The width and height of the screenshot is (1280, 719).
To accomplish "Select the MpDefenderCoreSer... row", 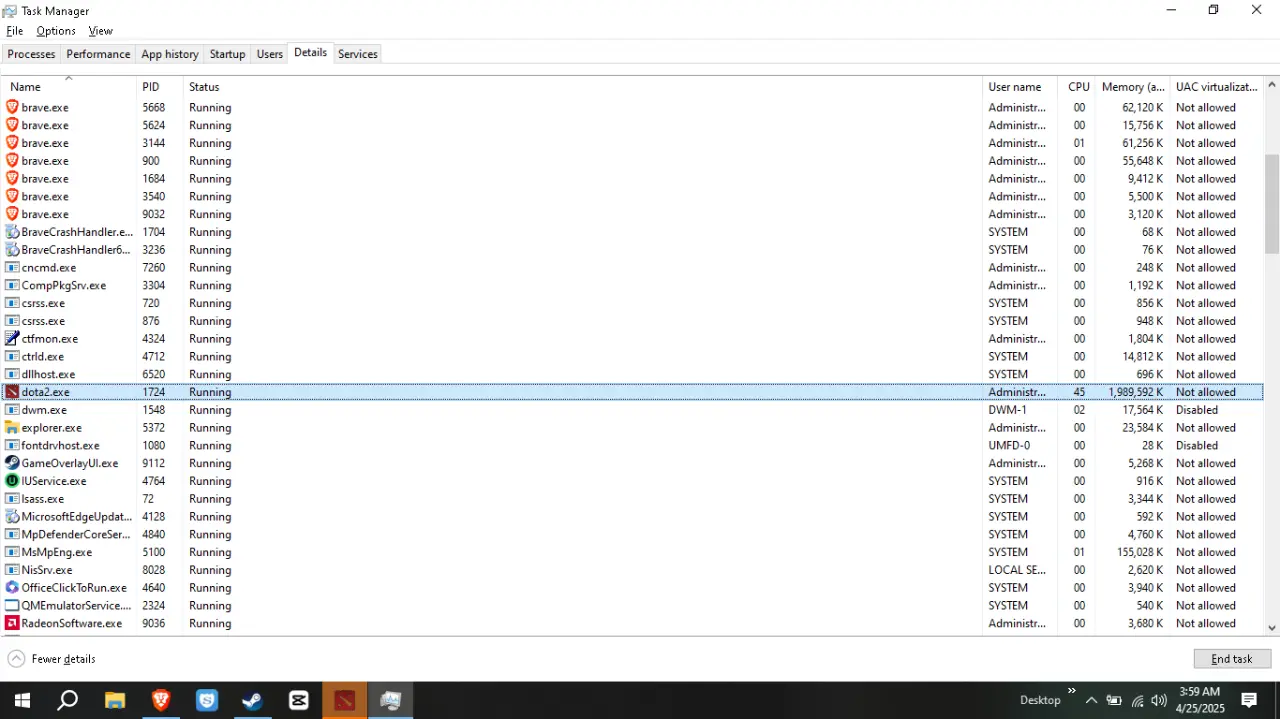I will pyautogui.click(x=632, y=535).
